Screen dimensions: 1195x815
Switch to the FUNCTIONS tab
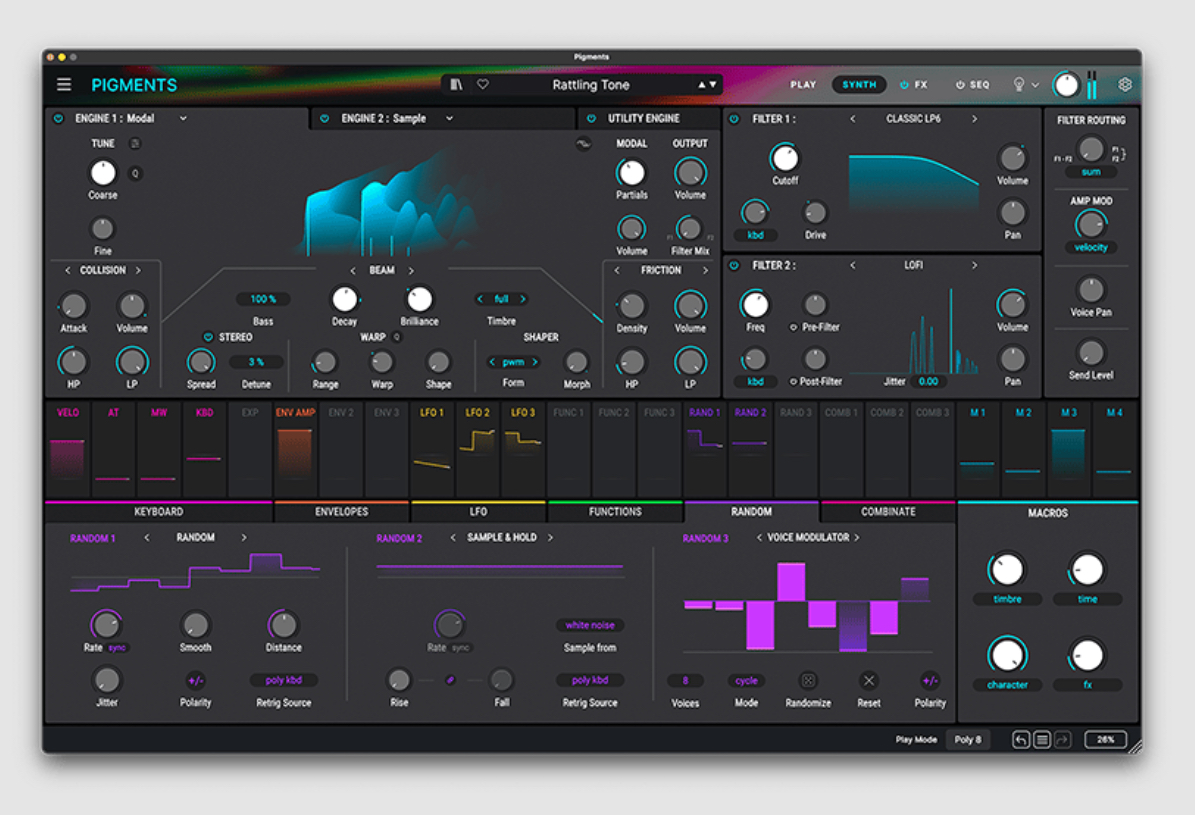pos(615,512)
